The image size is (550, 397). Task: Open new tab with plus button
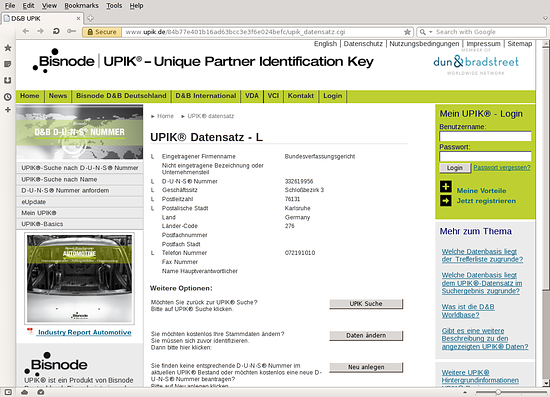tap(90, 18)
